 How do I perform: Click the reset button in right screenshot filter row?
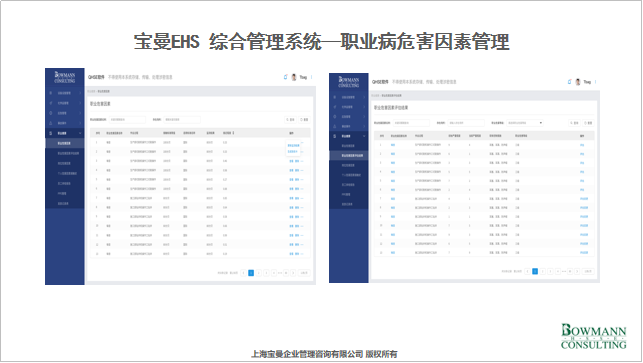click(588, 123)
